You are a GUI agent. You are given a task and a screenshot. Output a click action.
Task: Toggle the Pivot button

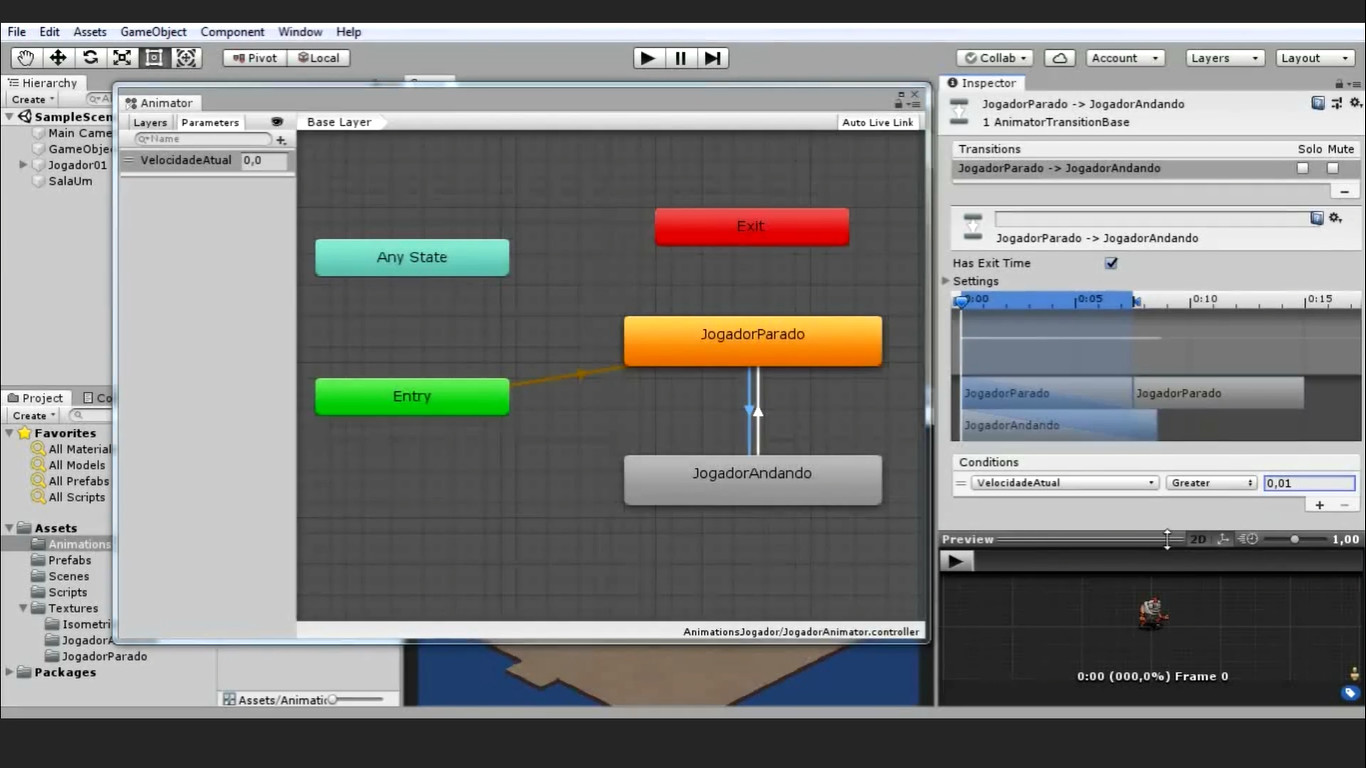pos(255,58)
